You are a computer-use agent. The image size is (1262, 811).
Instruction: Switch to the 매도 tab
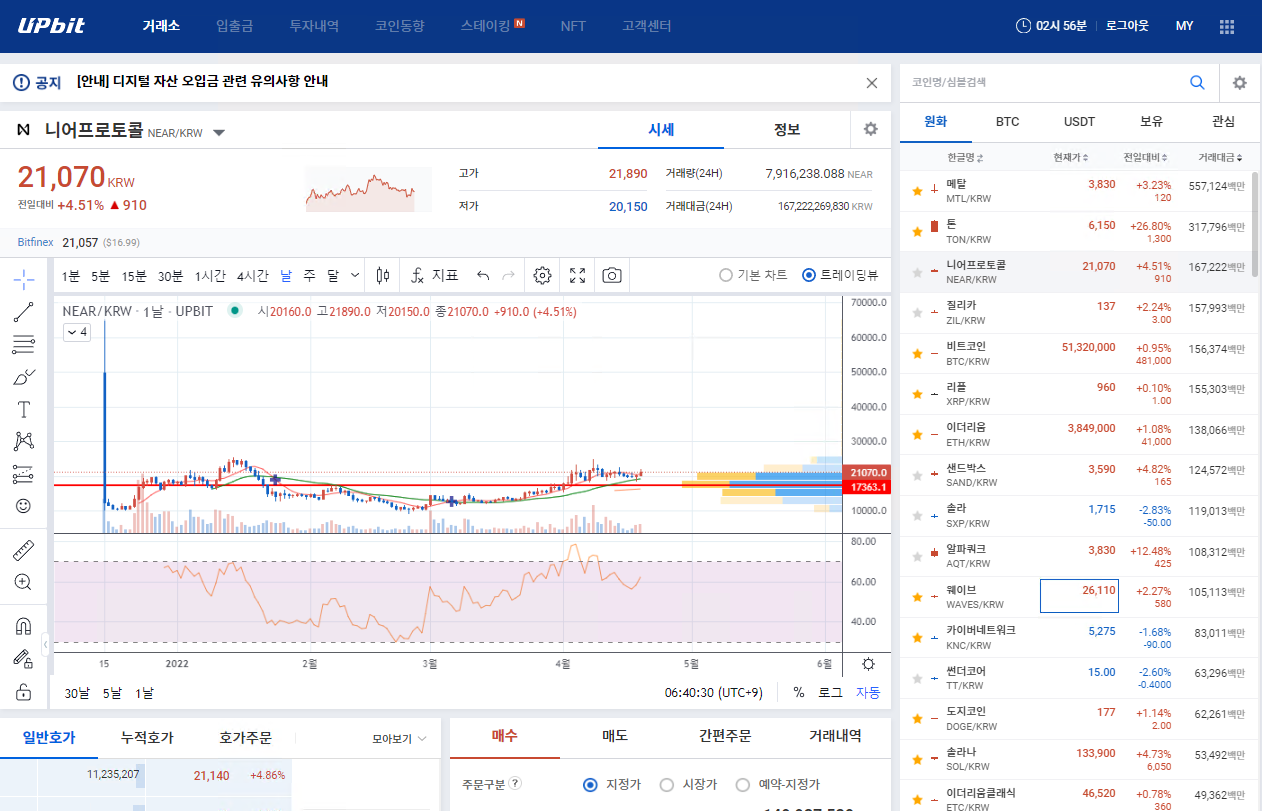(x=615, y=736)
